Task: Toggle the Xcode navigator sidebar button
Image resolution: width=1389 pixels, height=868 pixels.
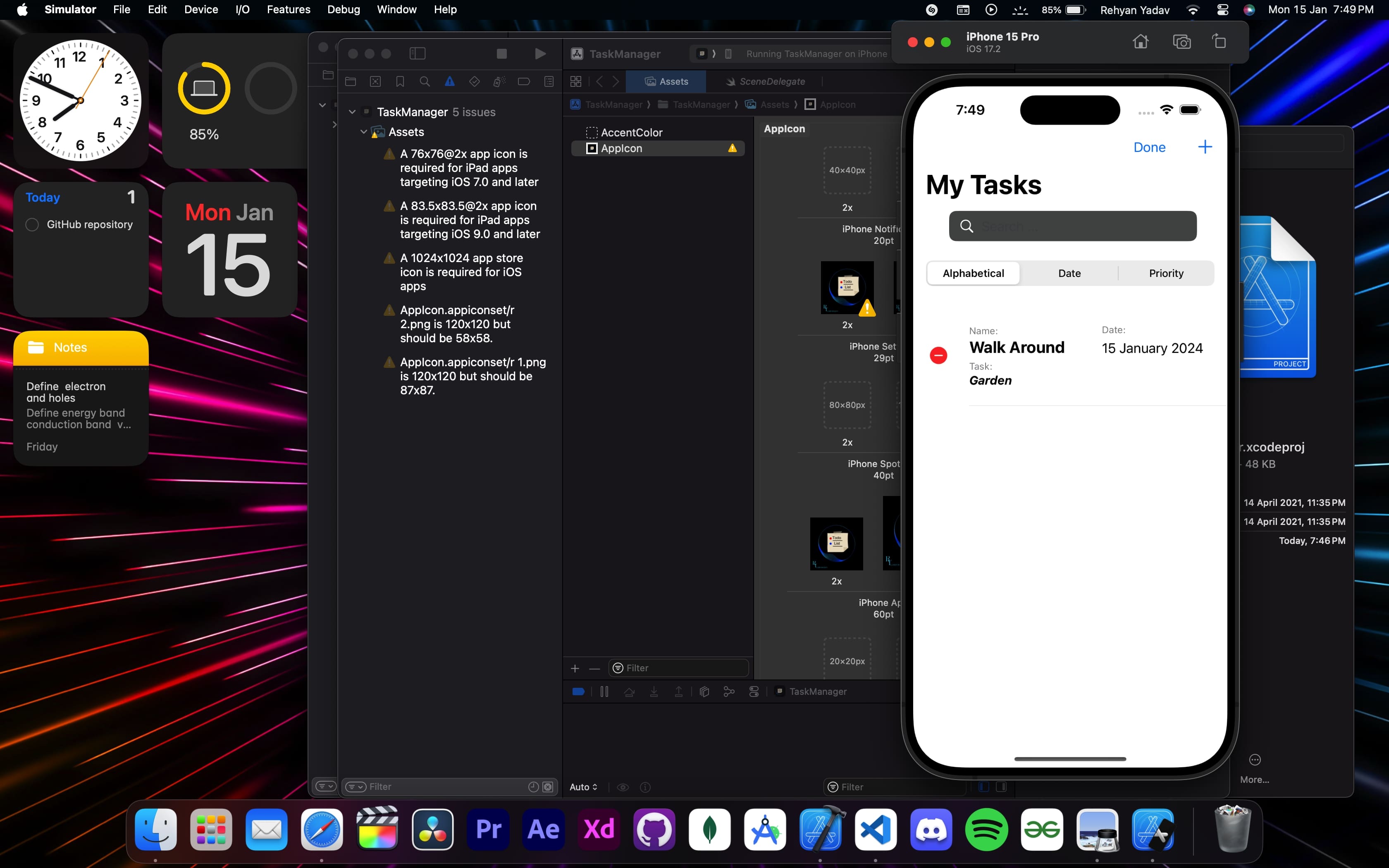Action: pyautogui.click(x=417, y=53)
